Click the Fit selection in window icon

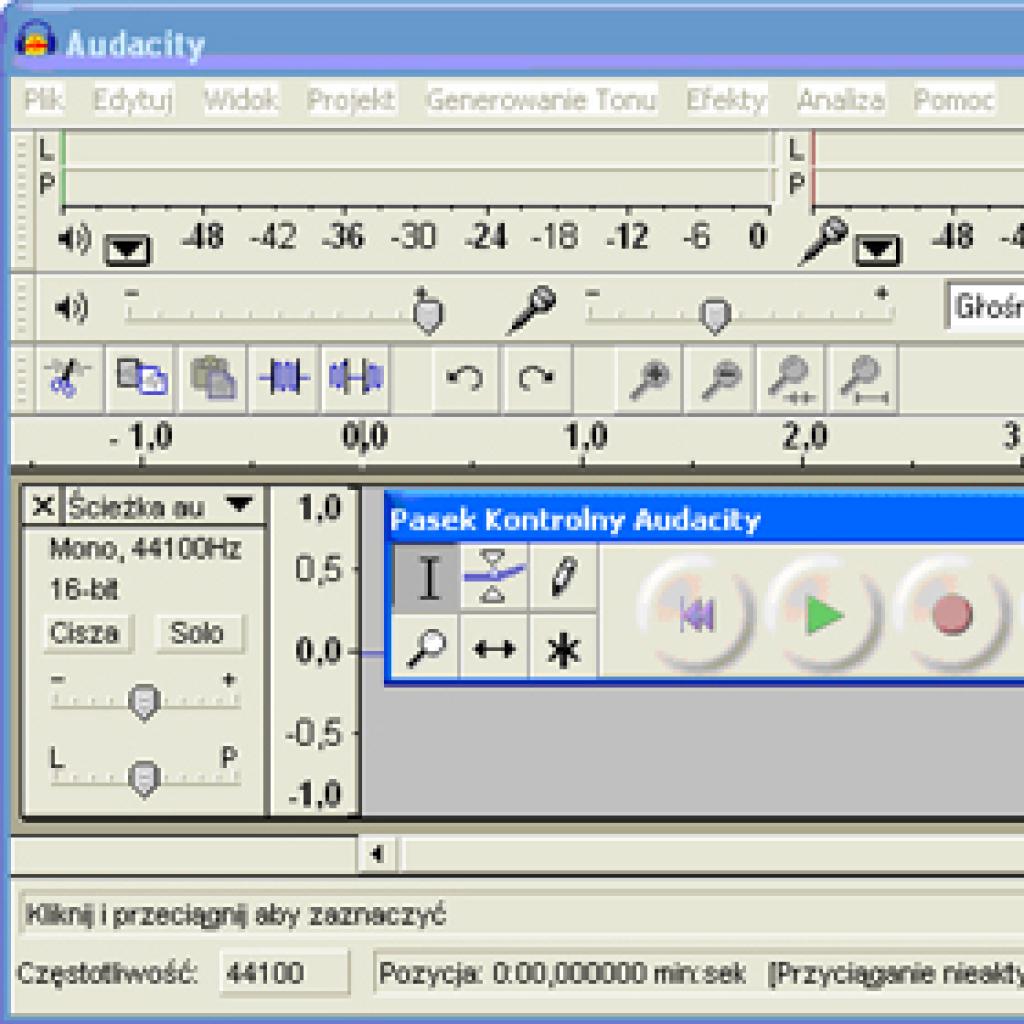tap(792, 379)
